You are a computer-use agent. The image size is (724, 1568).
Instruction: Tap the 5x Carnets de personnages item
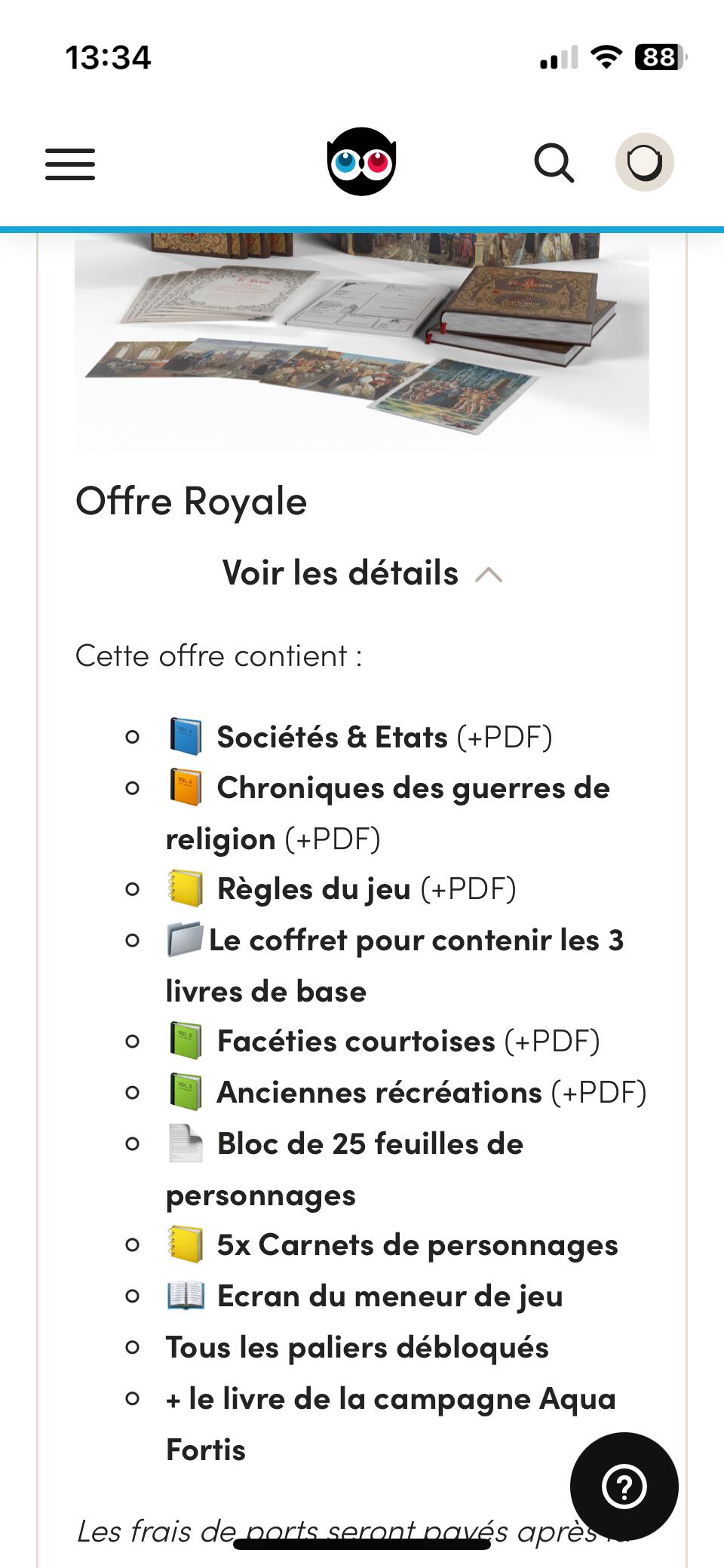click(x=392, y=1245)
